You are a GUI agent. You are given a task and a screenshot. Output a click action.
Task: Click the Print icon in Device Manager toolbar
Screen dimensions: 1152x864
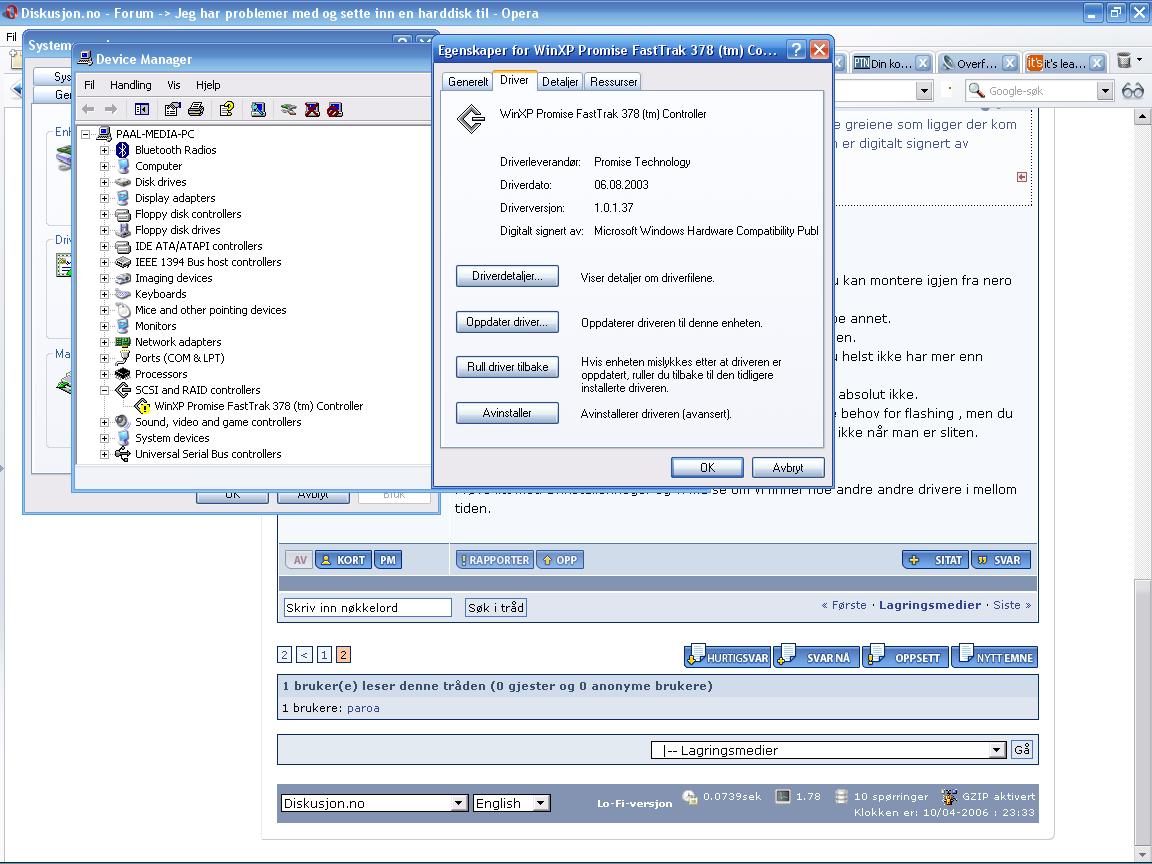tap(195, 109)
